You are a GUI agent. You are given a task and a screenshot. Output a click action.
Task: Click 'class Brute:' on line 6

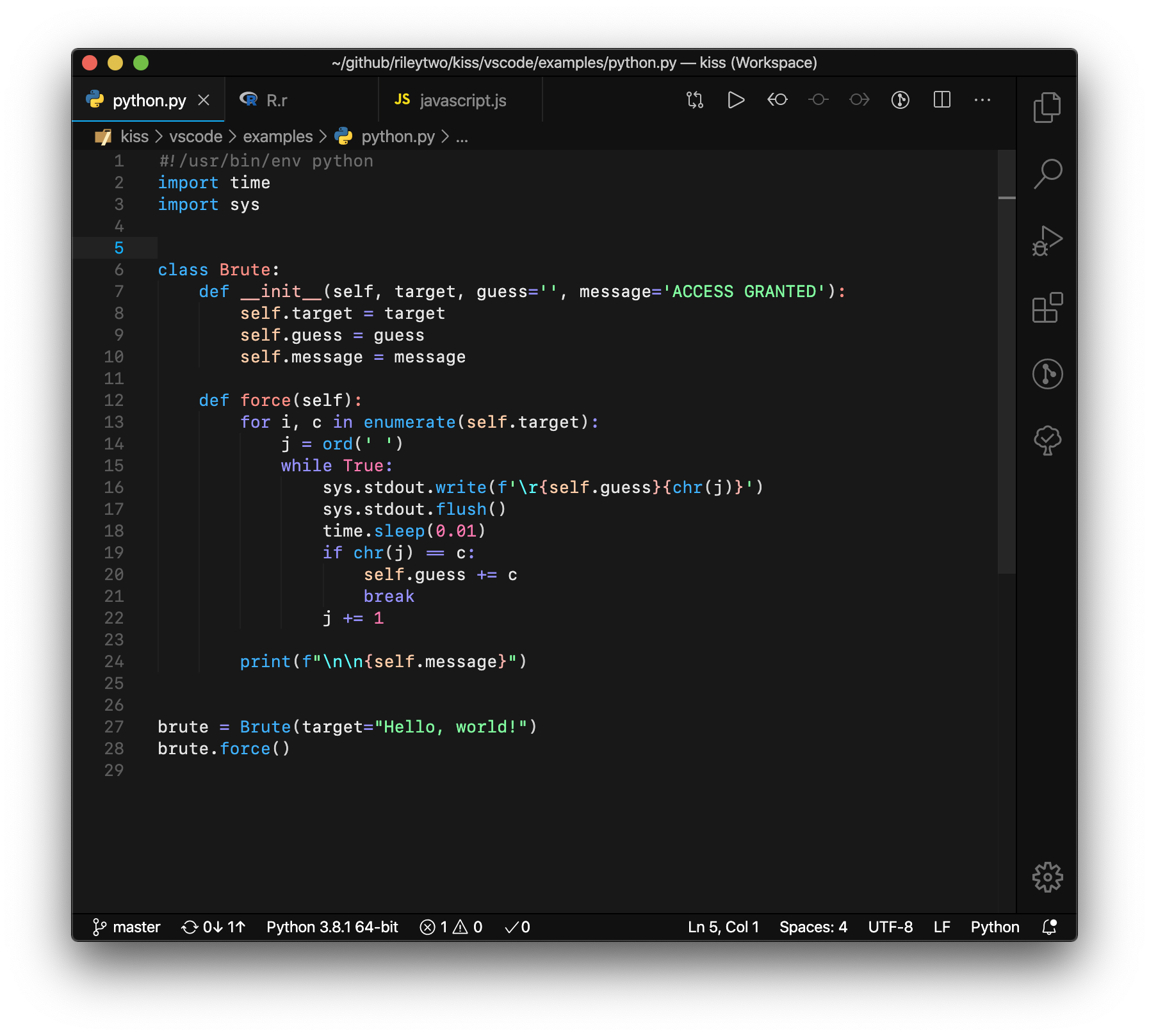click(x=218, y=270)
